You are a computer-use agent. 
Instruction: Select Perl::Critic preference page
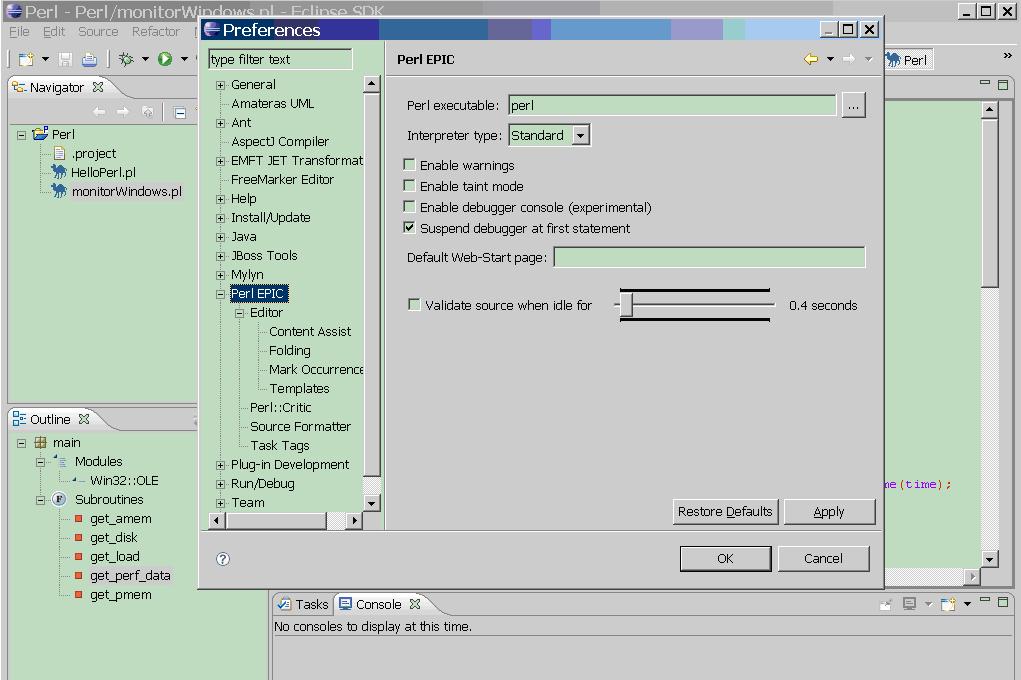281,408
